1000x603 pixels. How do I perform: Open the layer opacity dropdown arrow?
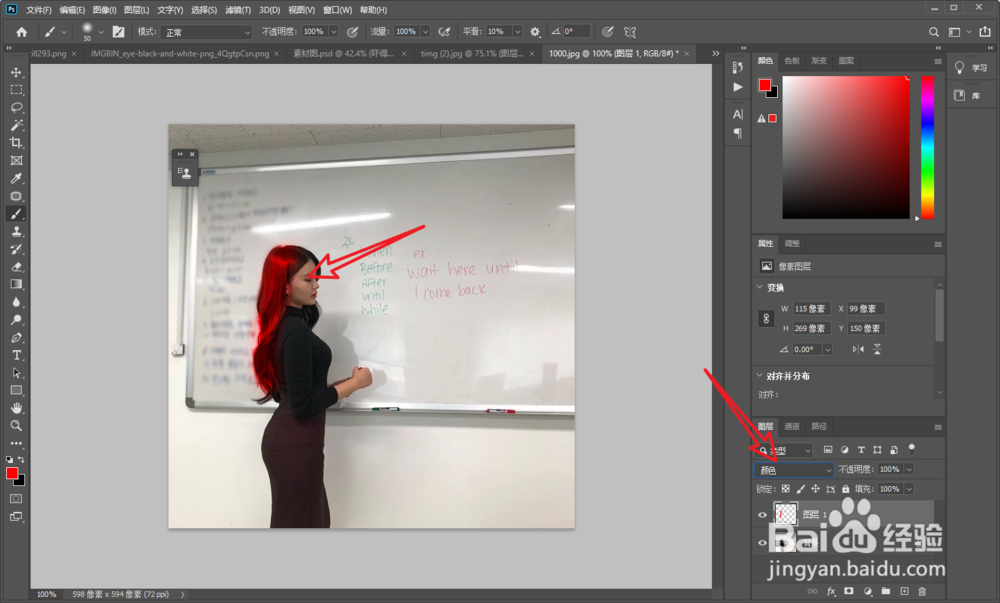(x=909, y=470)
